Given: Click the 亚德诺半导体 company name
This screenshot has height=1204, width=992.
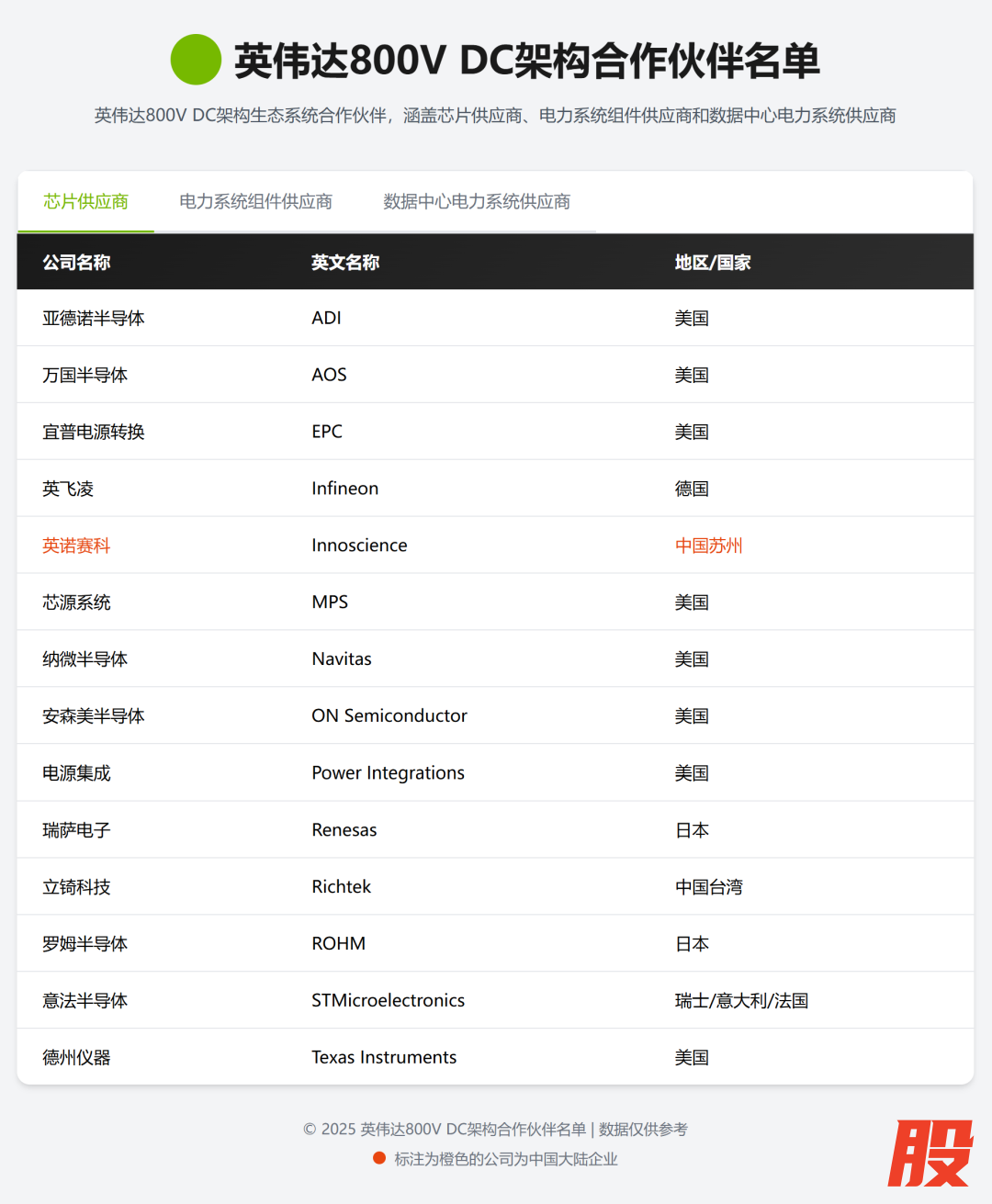Looking at the screenshot, I should click(x=94, y=319).
